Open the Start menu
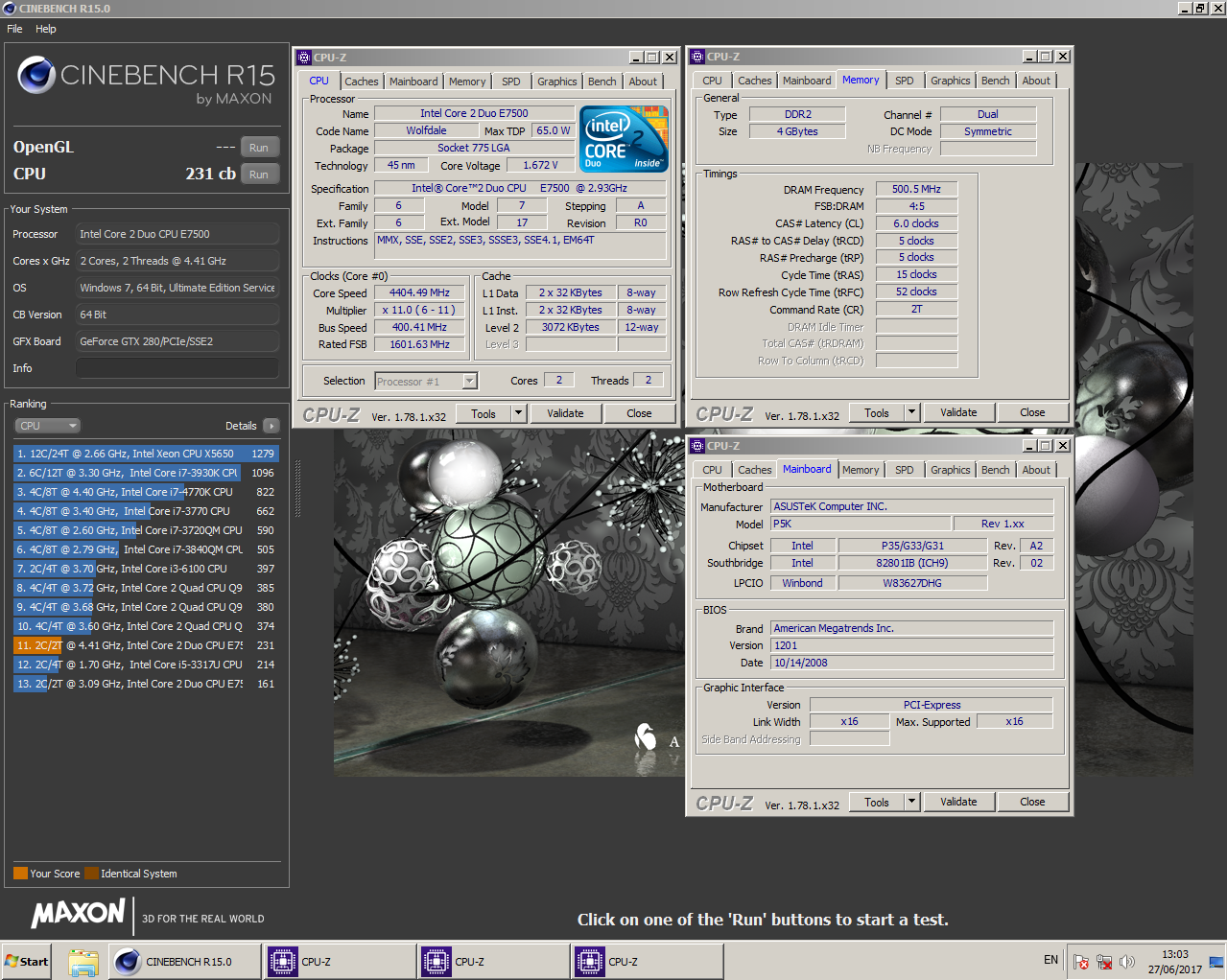Screen dimensions: 1227x980 (27, 962)
